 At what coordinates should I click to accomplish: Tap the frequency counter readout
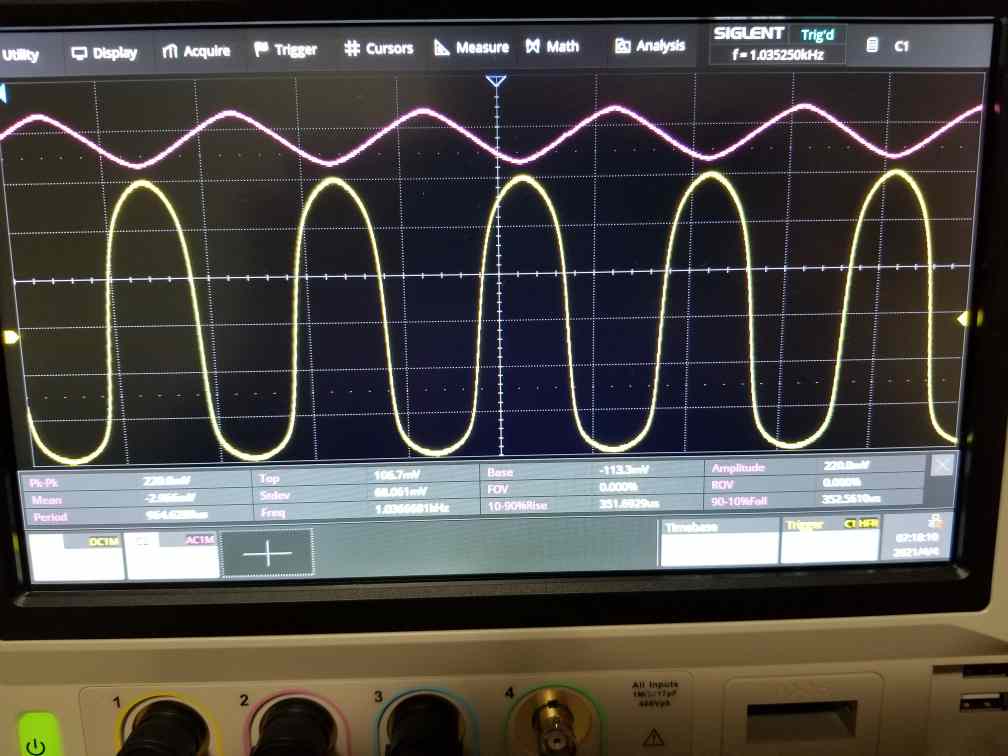pos(777,55)
